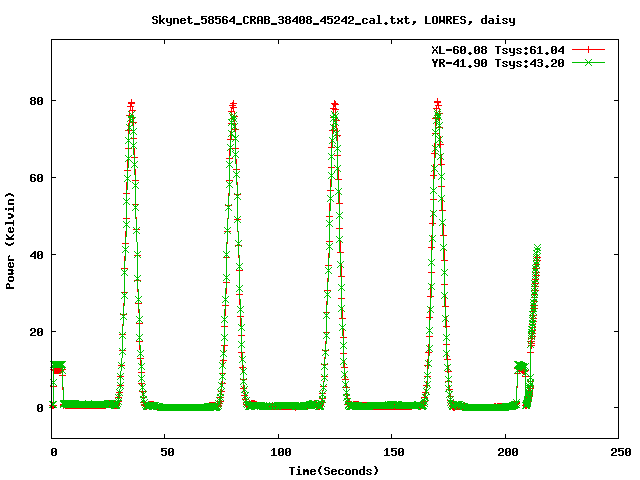Click the calibration step at the start of the trace
Screen dimensions: 640x480
[x=57, y=367]
